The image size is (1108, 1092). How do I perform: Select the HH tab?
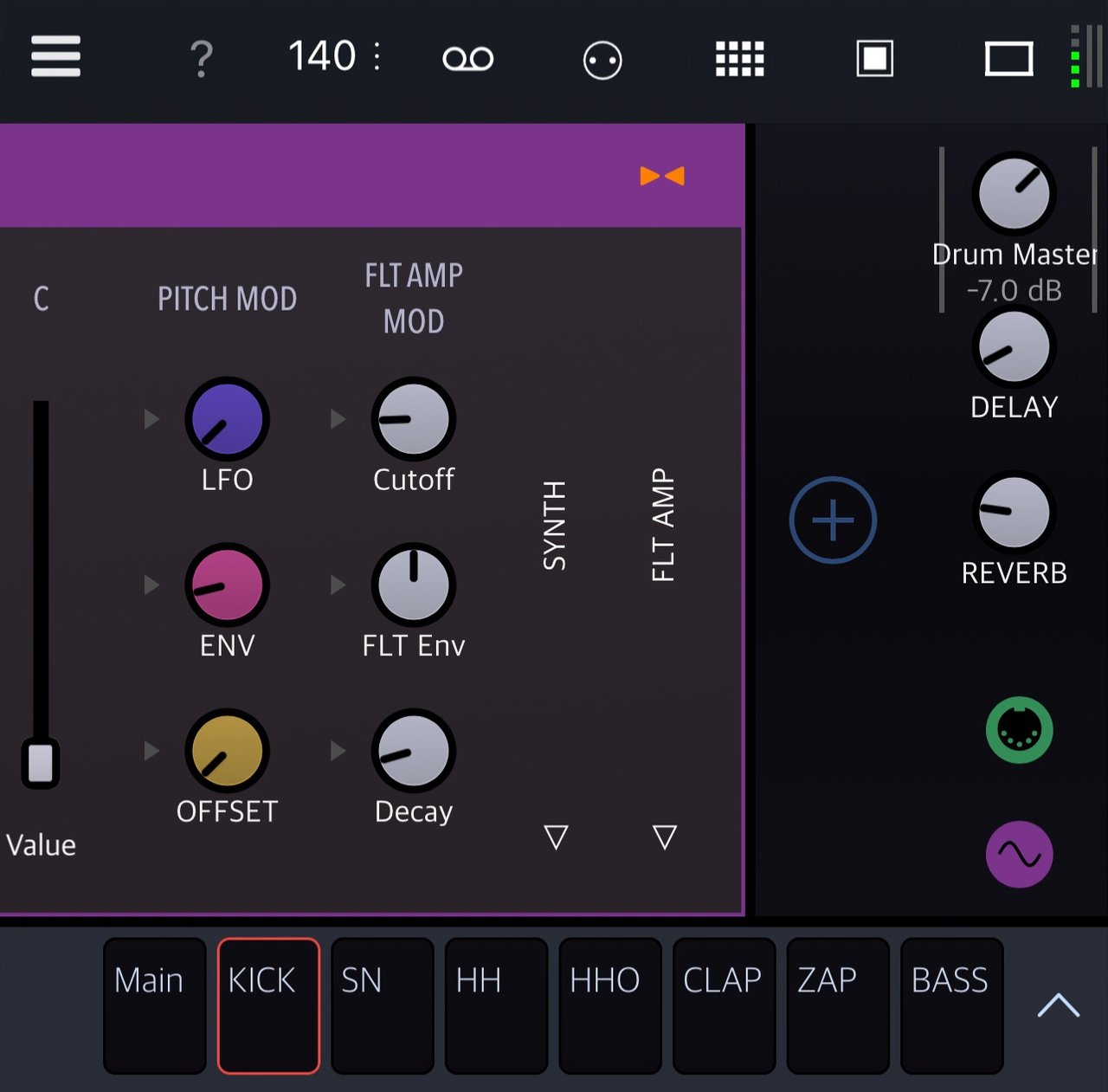click(497, 1005)
